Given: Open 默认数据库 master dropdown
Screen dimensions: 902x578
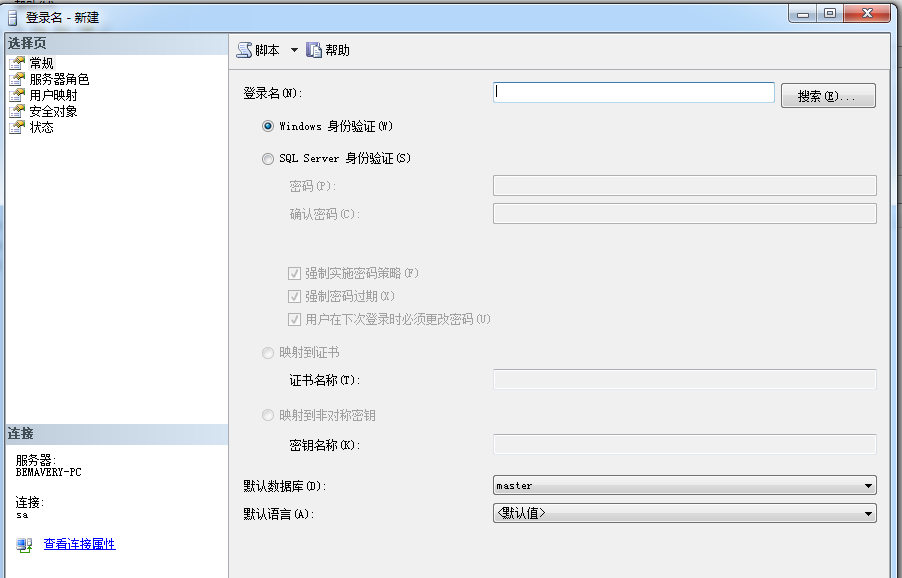Looking at the screenshot, I should [x=685, y=485].
